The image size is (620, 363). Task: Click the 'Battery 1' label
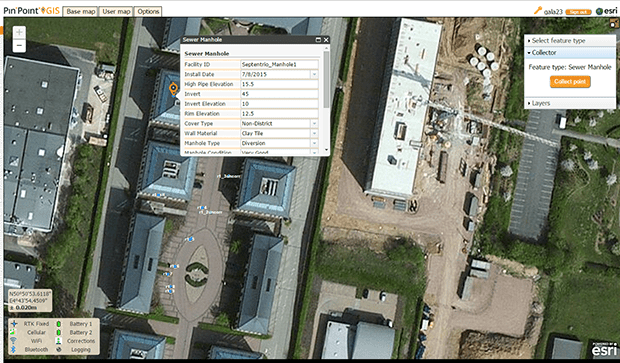tap(81, 324)
